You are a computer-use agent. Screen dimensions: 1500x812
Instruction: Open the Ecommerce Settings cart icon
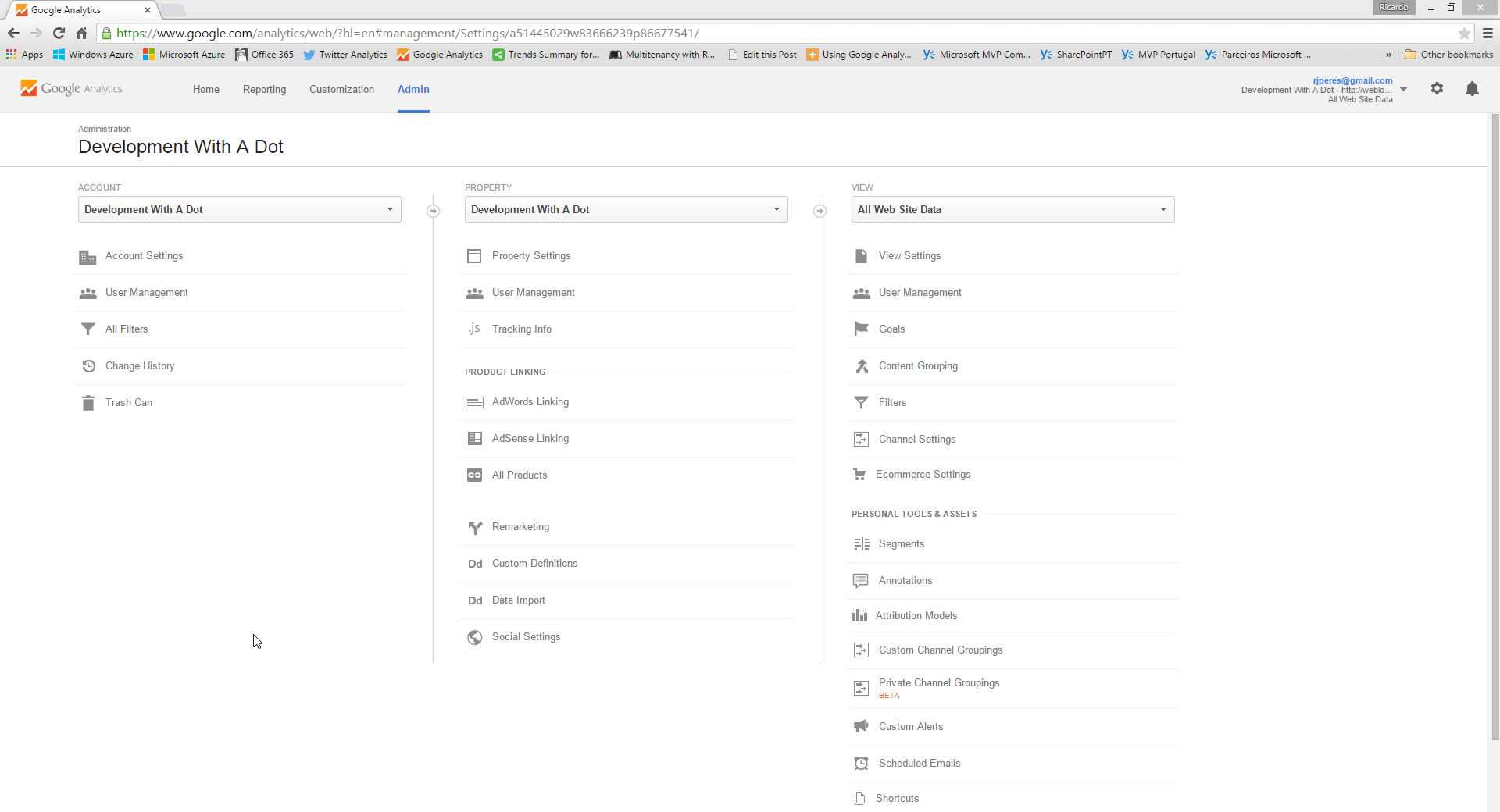pyautogui.click(x=860, y=474)
